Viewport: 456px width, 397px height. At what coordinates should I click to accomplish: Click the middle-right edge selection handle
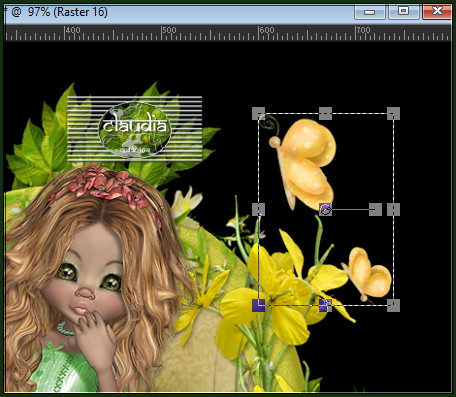point(393,210)
